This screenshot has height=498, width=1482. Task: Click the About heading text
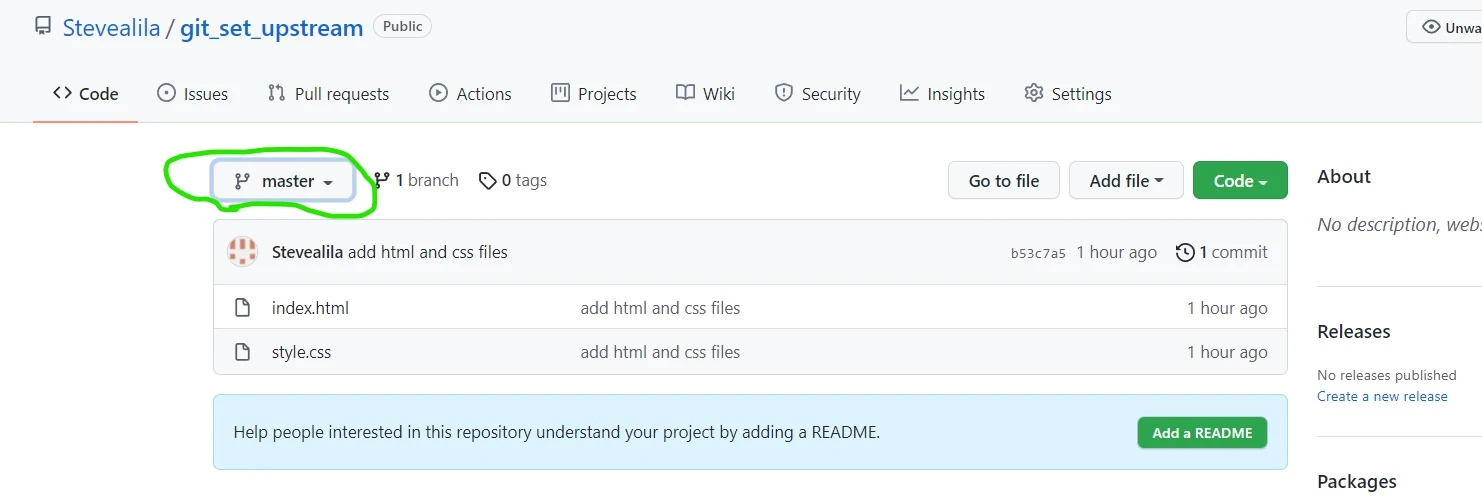[x=1344, y=177]
